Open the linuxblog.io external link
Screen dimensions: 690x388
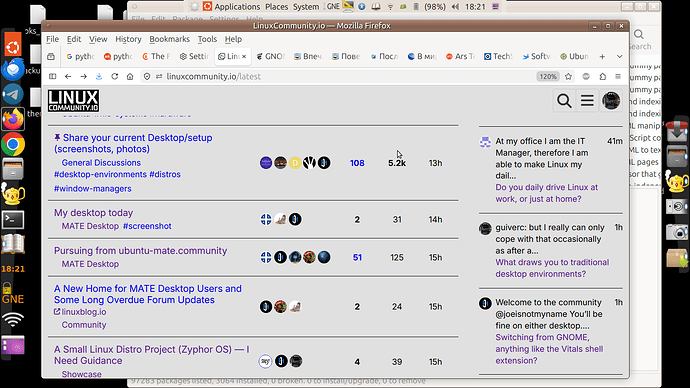coord(84,312)
